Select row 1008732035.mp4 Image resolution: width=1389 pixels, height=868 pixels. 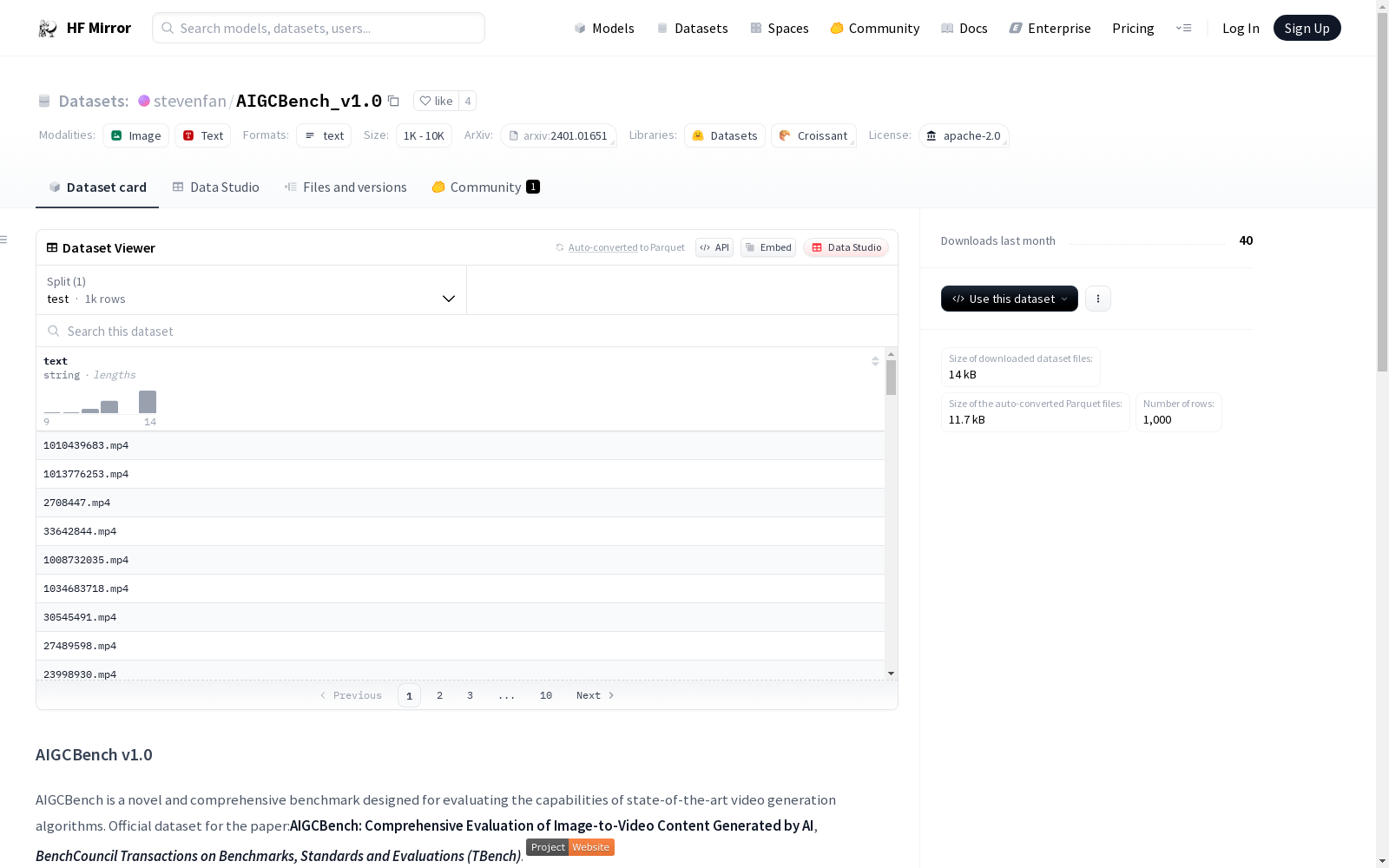pos(460,560)
